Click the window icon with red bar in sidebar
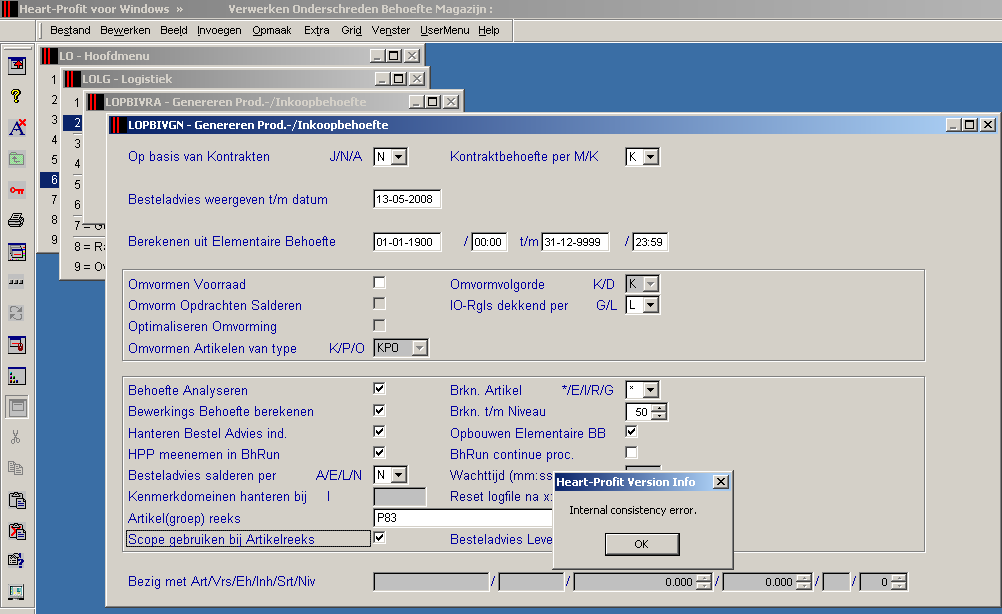The width and height of the screenshot is (1002, 614). (x=17, y=252)
